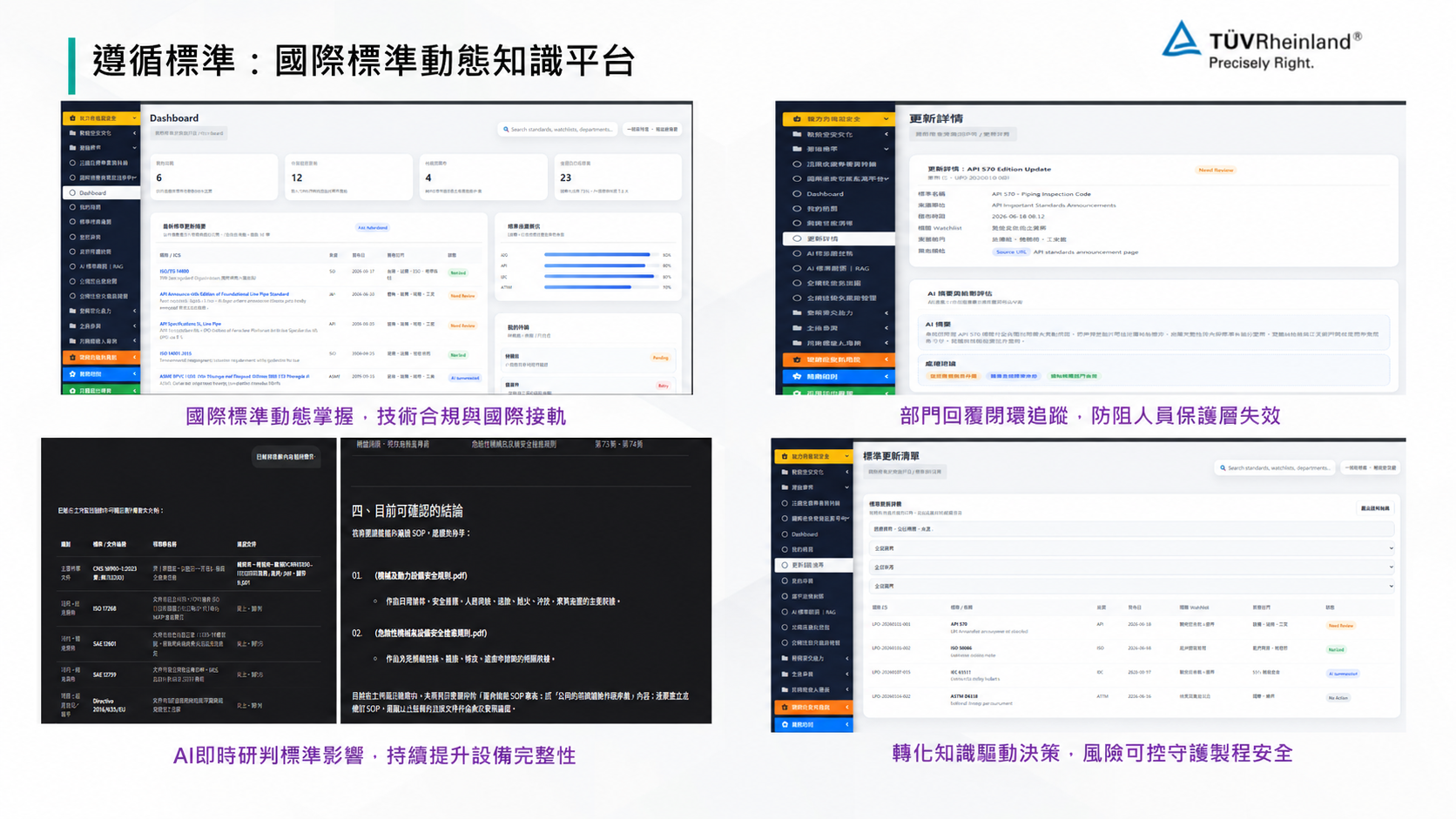Select the highlighted 更新詳情 item in top-right sidebar

(838, 238)
